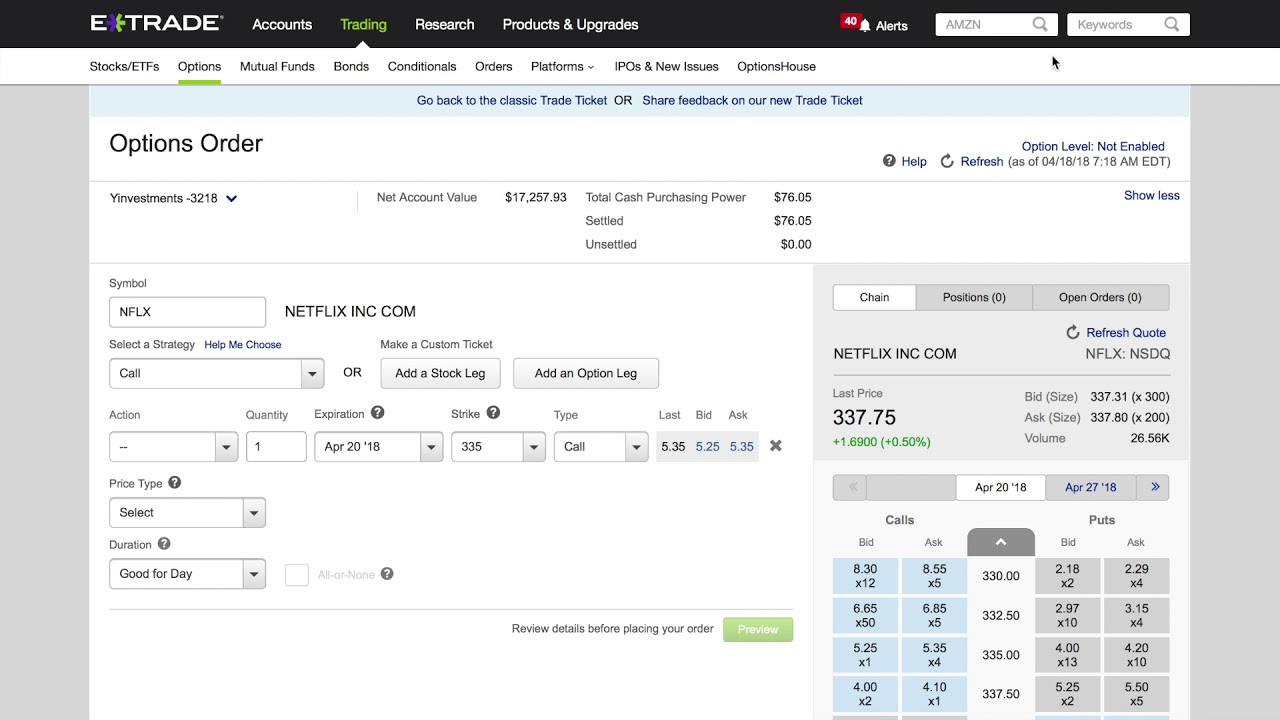Switch to Open Orders (0) tab
Viewport: 1280px width, 720px height.
(x=1100, y=297)
